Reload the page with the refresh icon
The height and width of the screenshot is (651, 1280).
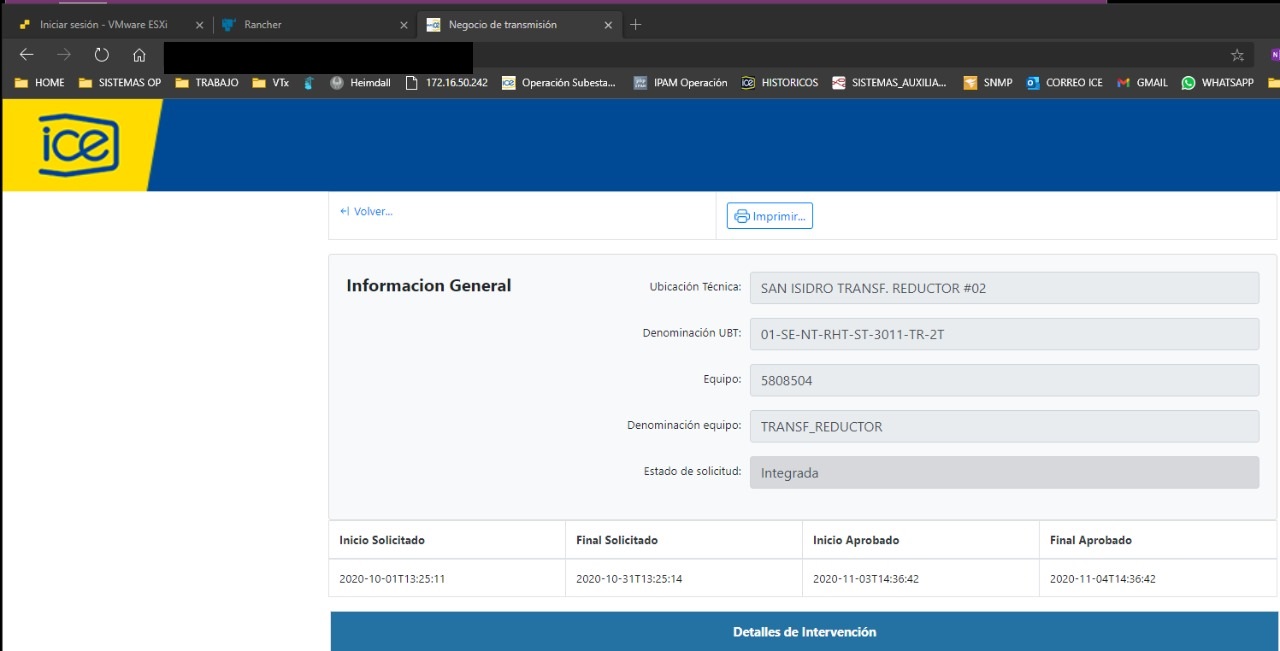[x=101, y=55]
